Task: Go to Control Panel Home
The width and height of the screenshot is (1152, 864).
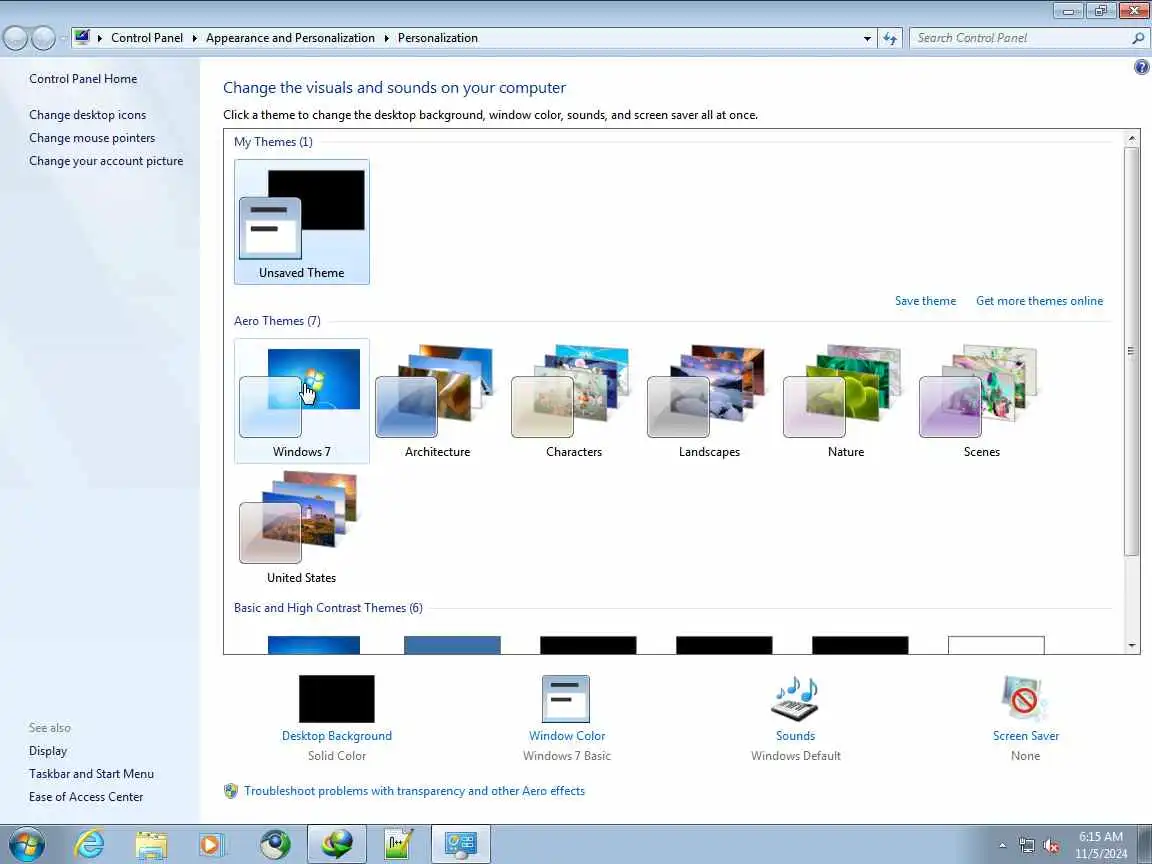Action: pyautogui.click(x=83, y=79)
